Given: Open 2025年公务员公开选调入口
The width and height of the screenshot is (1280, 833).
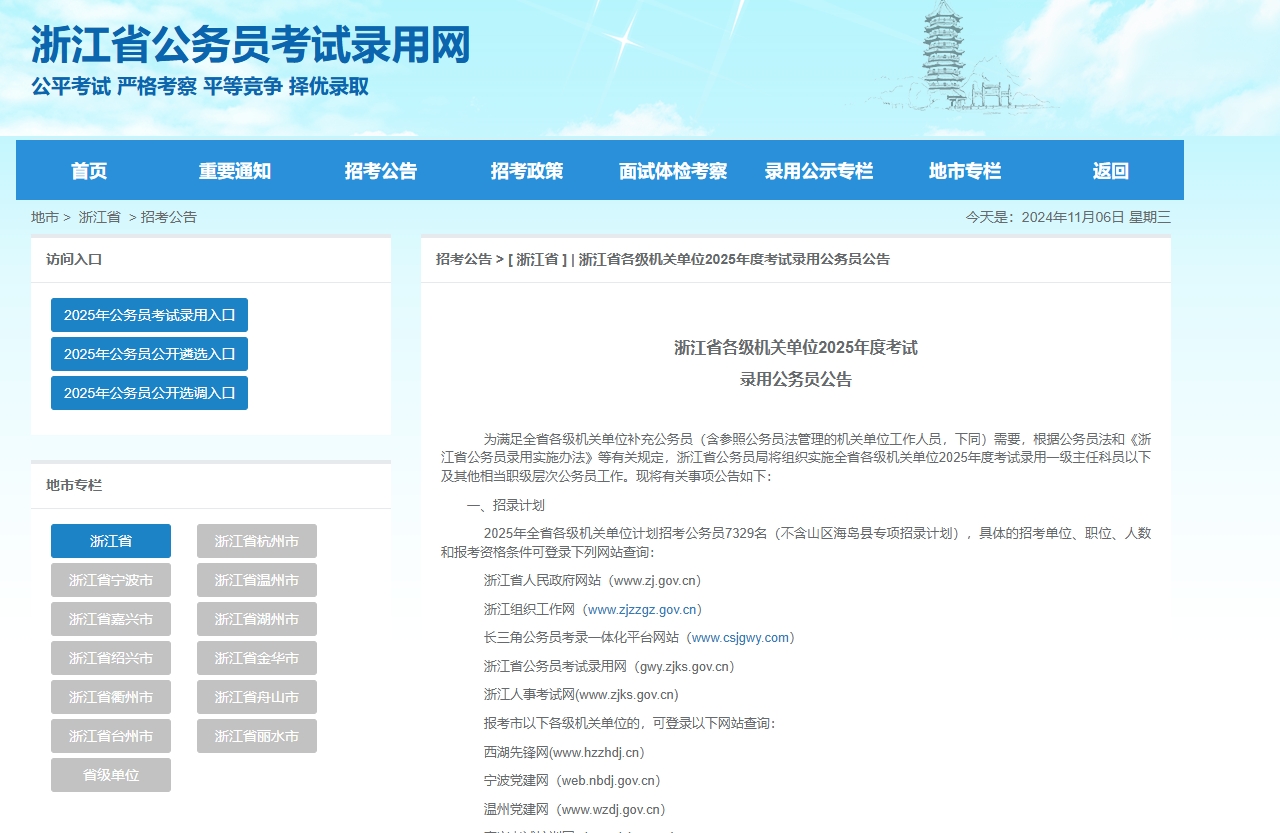Looking at the screenshot, I should (149, 392).
